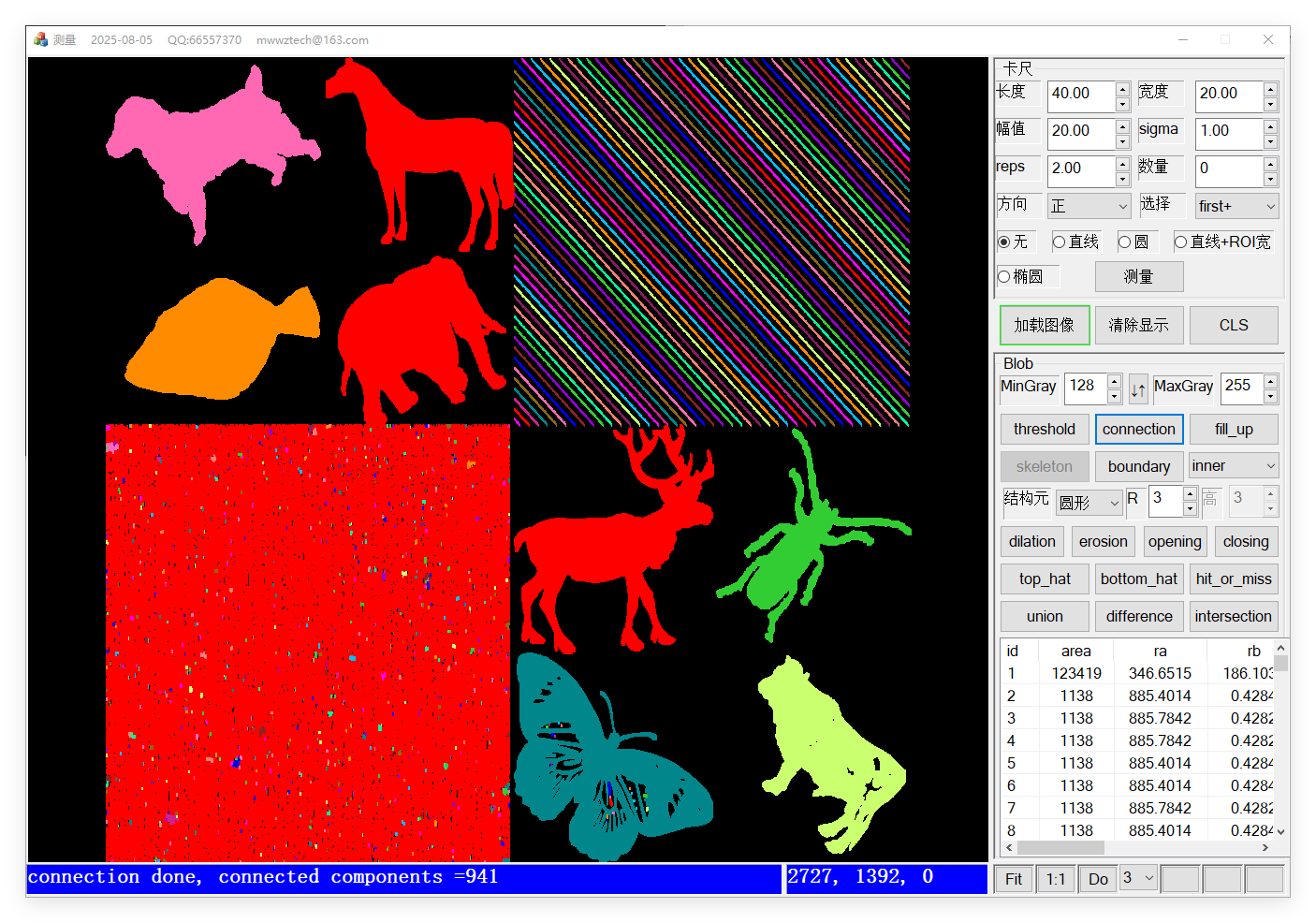Increase the 长度 value with up arrow
This screenshot has width=1316, height=923.
1122,89
